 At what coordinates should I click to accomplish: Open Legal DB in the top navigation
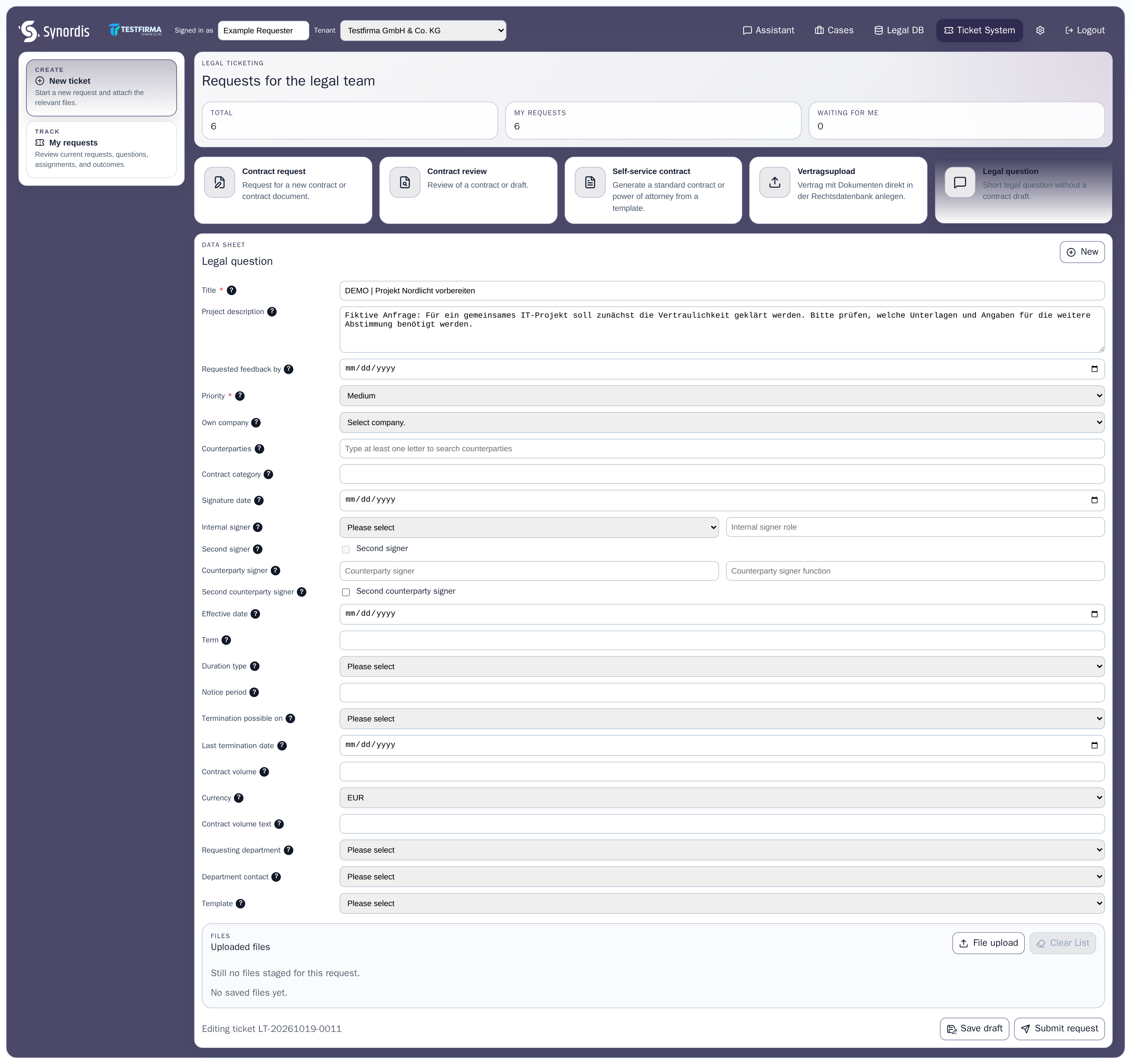pos(899,30)
